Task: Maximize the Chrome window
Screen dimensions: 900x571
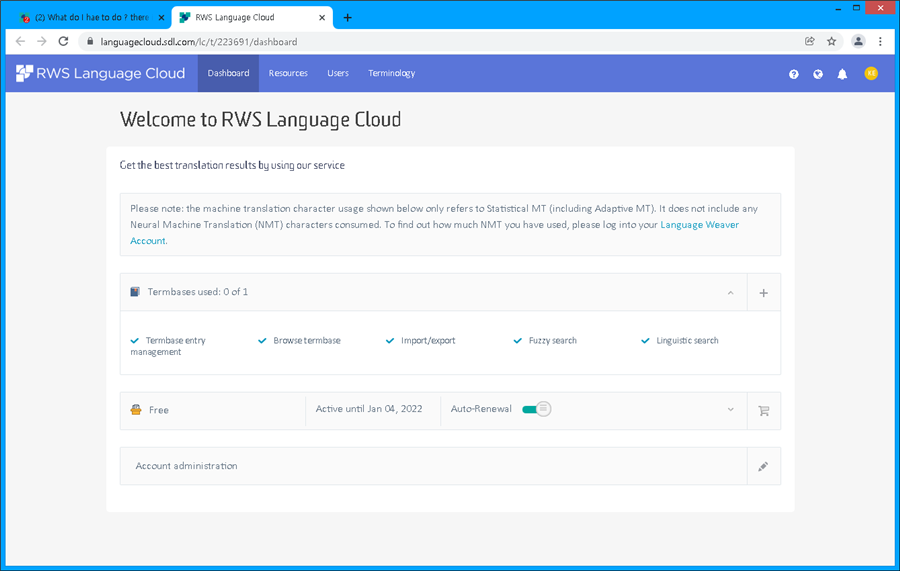Action: click(856, 8)
